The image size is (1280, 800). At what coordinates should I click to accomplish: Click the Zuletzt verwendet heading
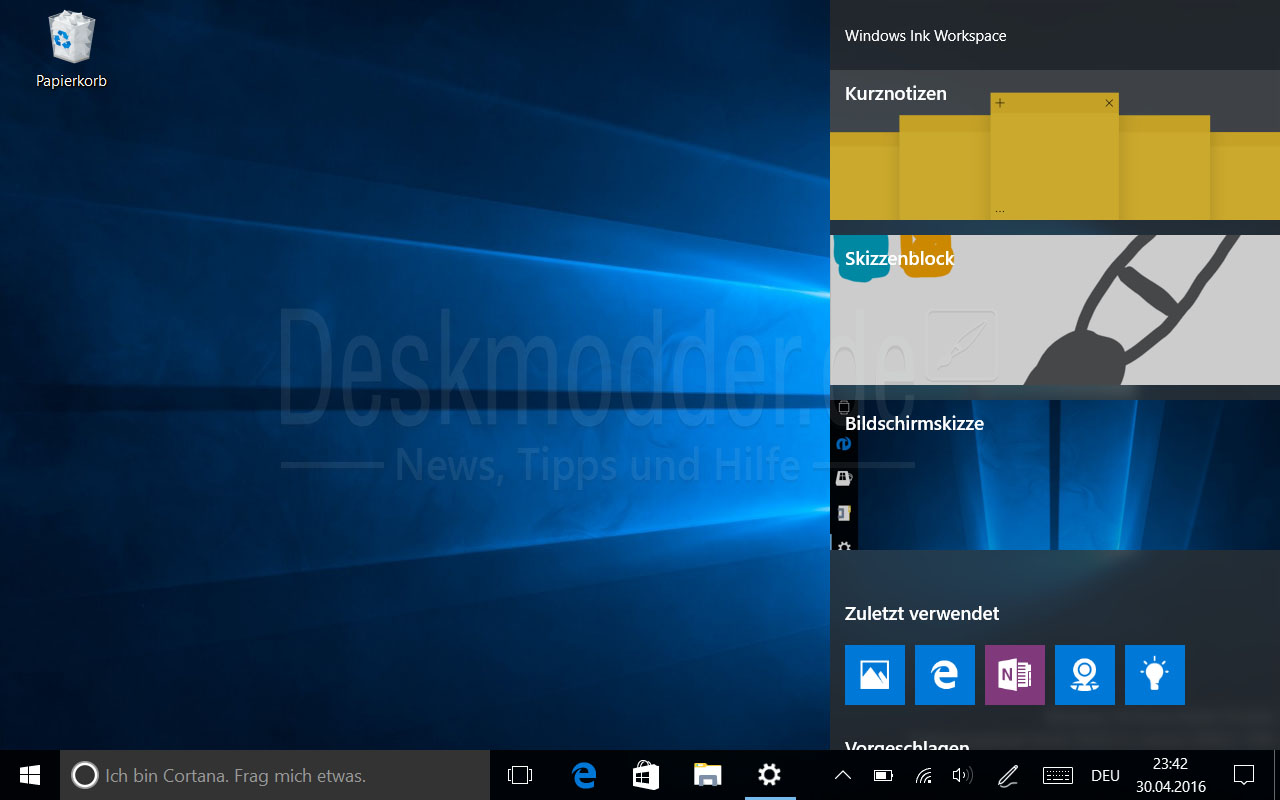[x=922, y=613]
